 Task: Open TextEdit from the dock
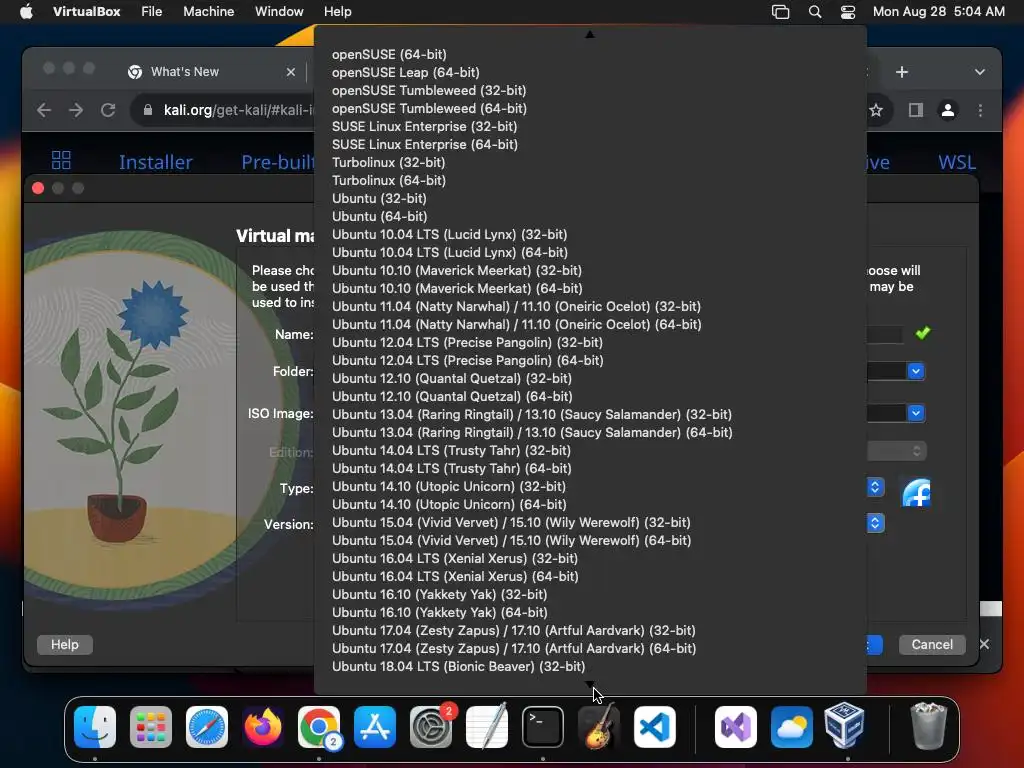pyautogui.click(x=487, y=727)
